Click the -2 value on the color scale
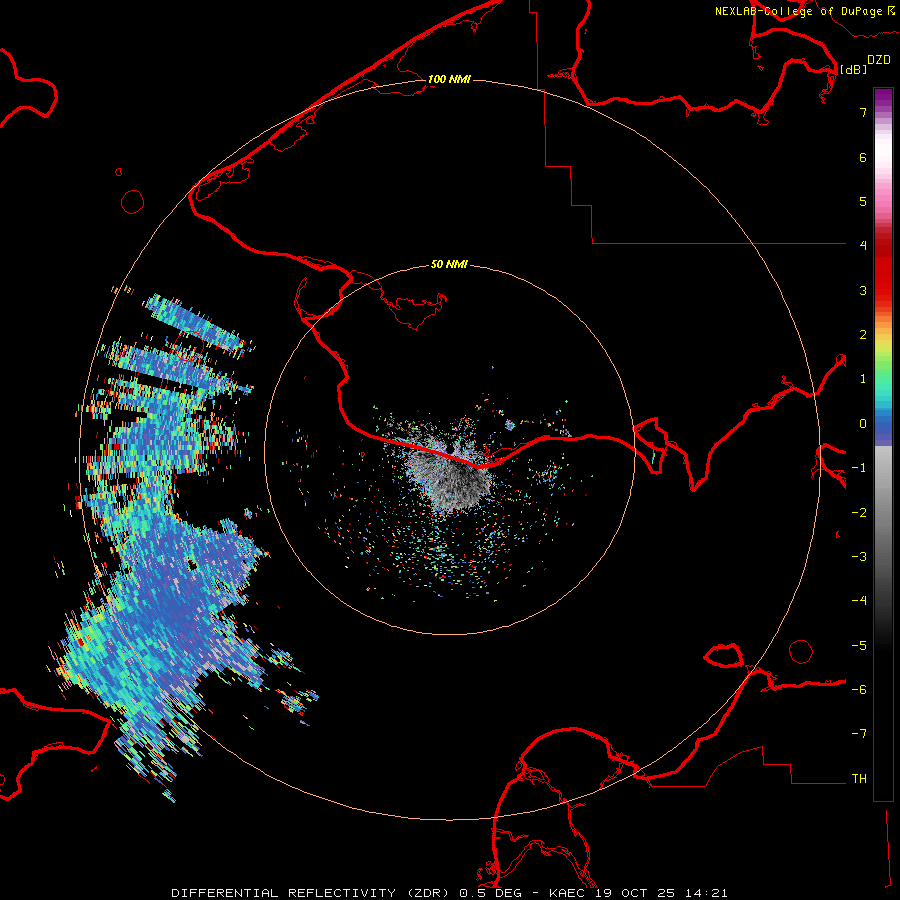The height and width of the screenshot is (900, 900). [x=859, y=512]
